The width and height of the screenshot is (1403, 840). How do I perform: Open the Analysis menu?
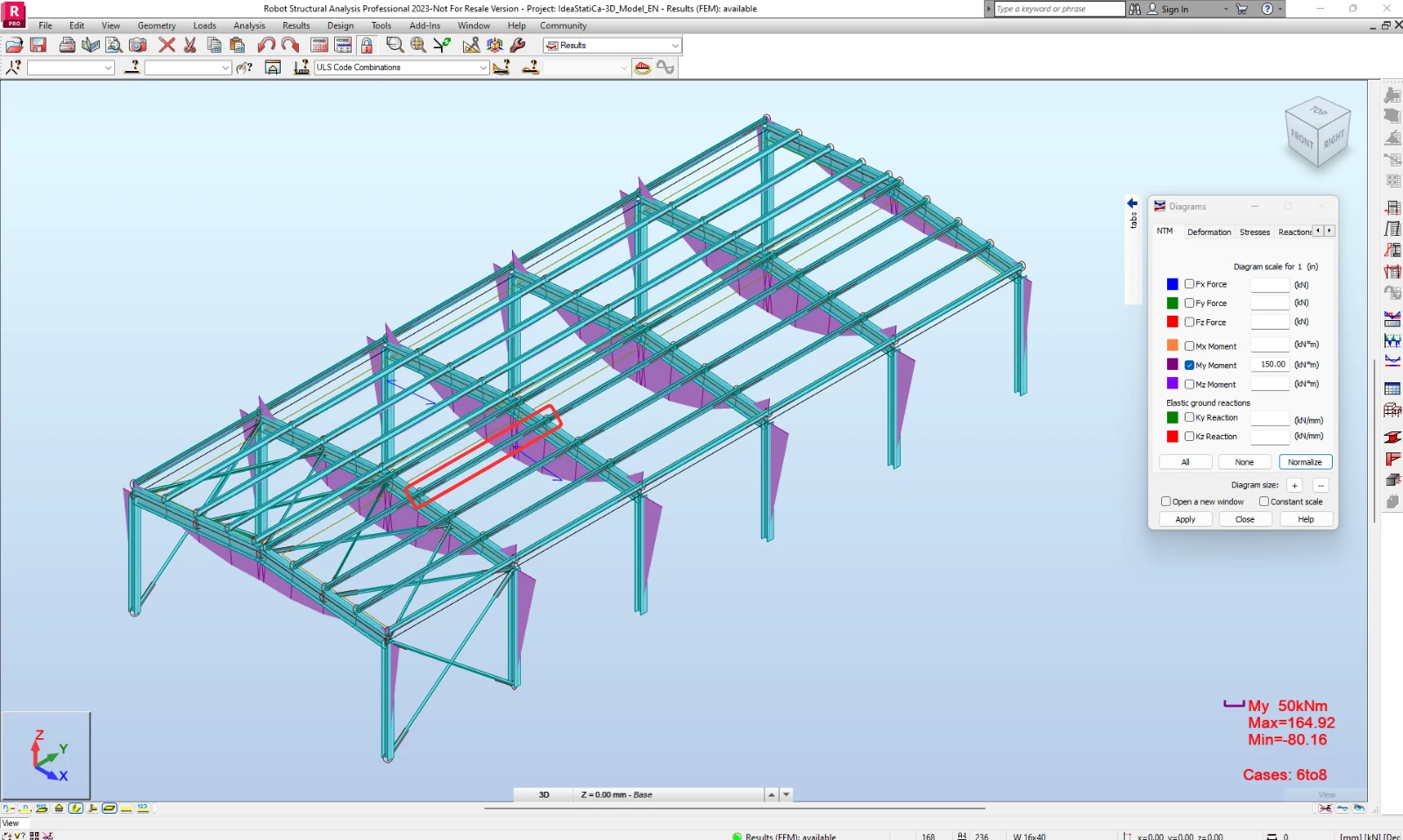click(249, 25)
